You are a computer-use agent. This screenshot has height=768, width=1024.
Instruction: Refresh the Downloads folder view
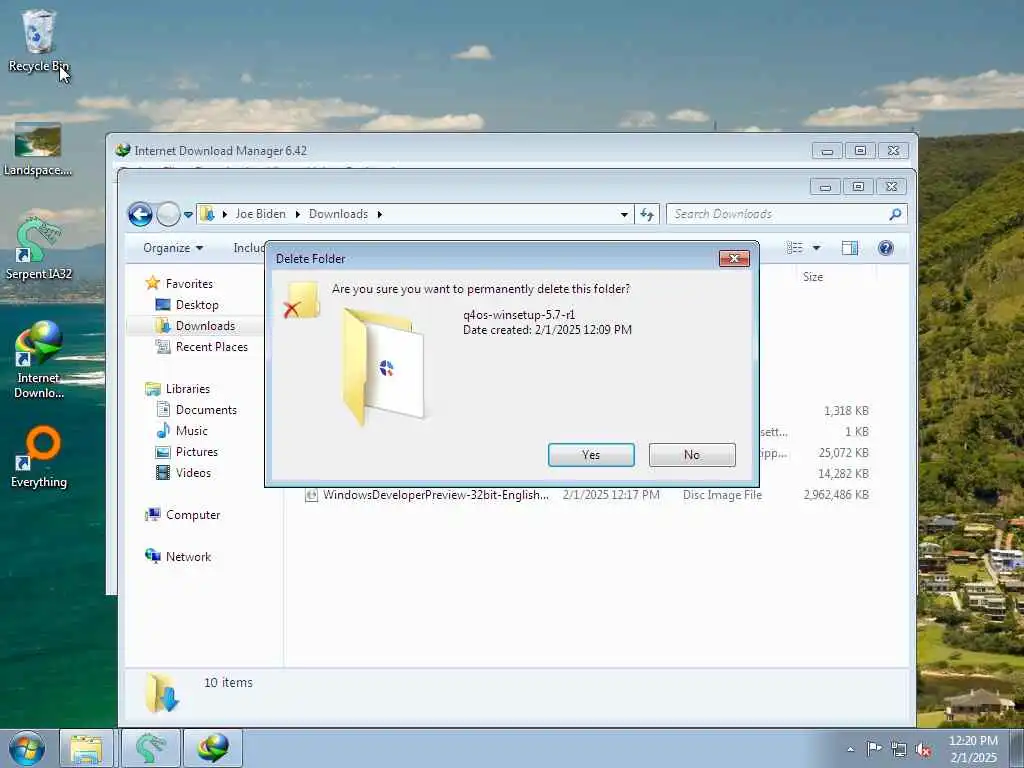click(x=647, y=214)
